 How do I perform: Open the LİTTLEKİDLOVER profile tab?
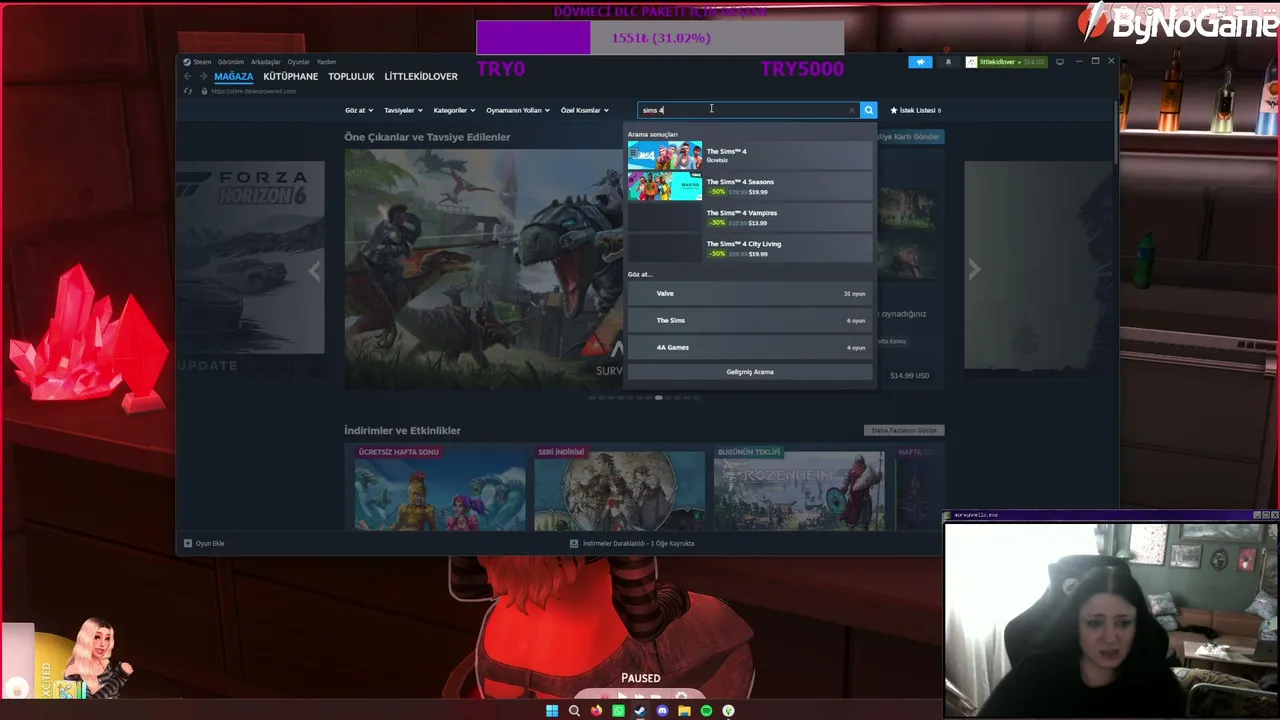point(421,76)
